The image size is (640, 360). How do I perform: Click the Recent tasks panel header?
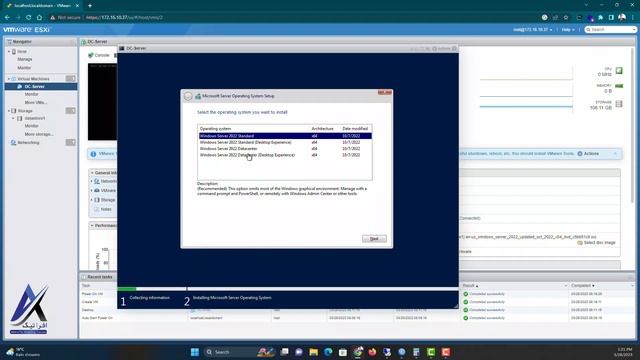[x=100, y=277]
